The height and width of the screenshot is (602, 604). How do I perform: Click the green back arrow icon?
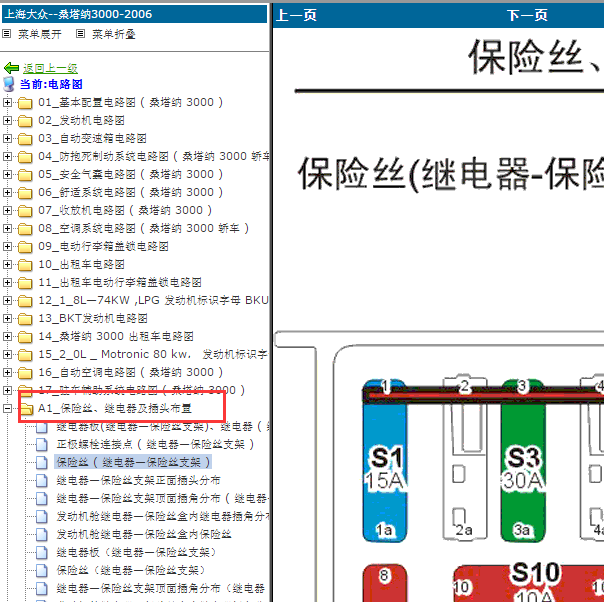[11, 68]
